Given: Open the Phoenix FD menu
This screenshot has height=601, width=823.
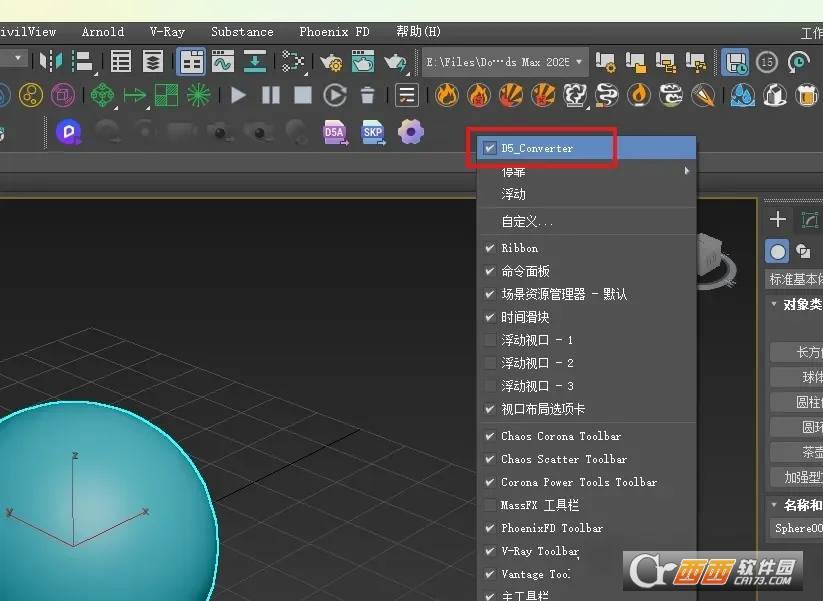Looking at the screenshot, I should [x=334, y=31].
